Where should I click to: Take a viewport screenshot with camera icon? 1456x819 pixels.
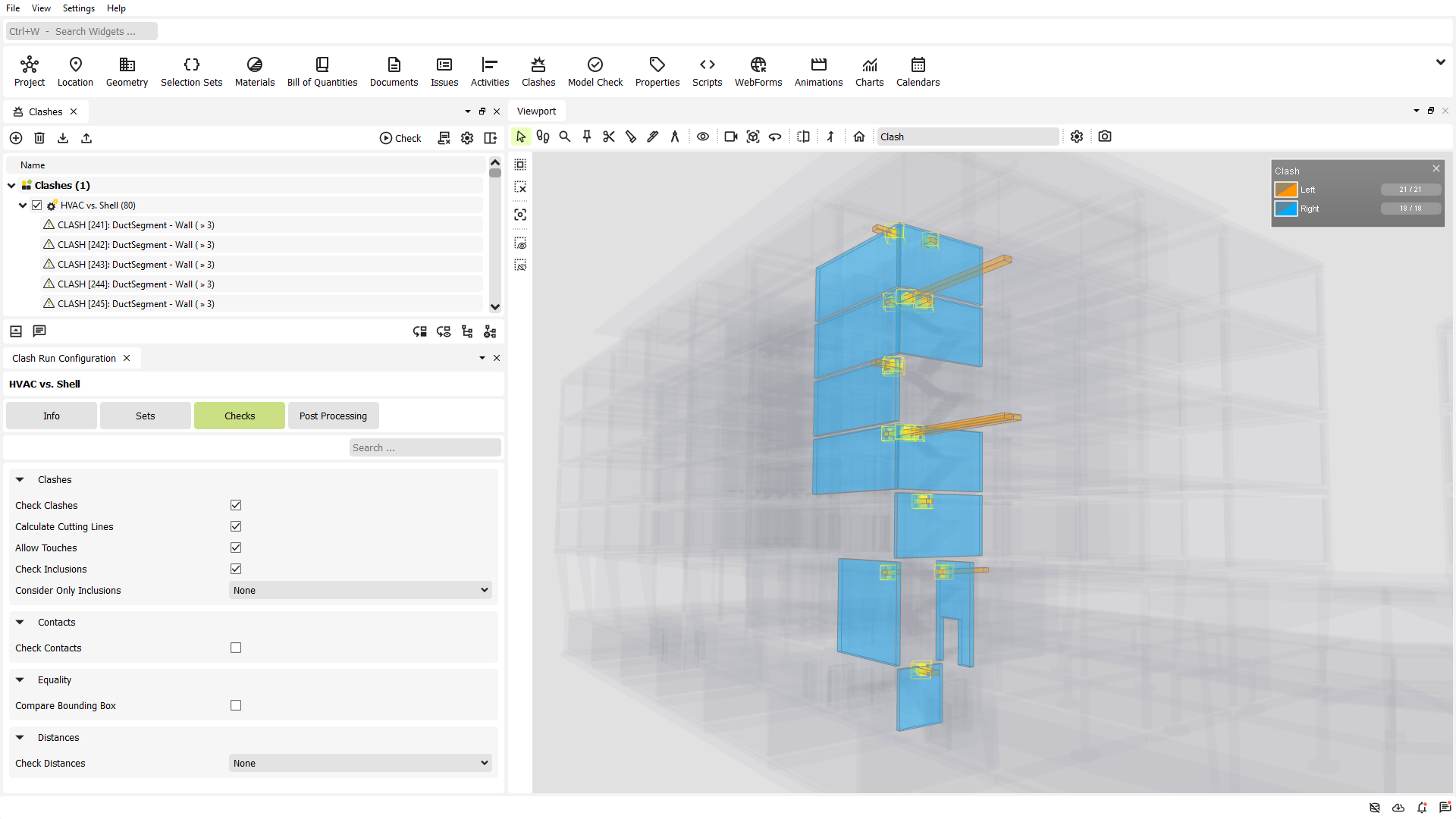(1105, 136)
